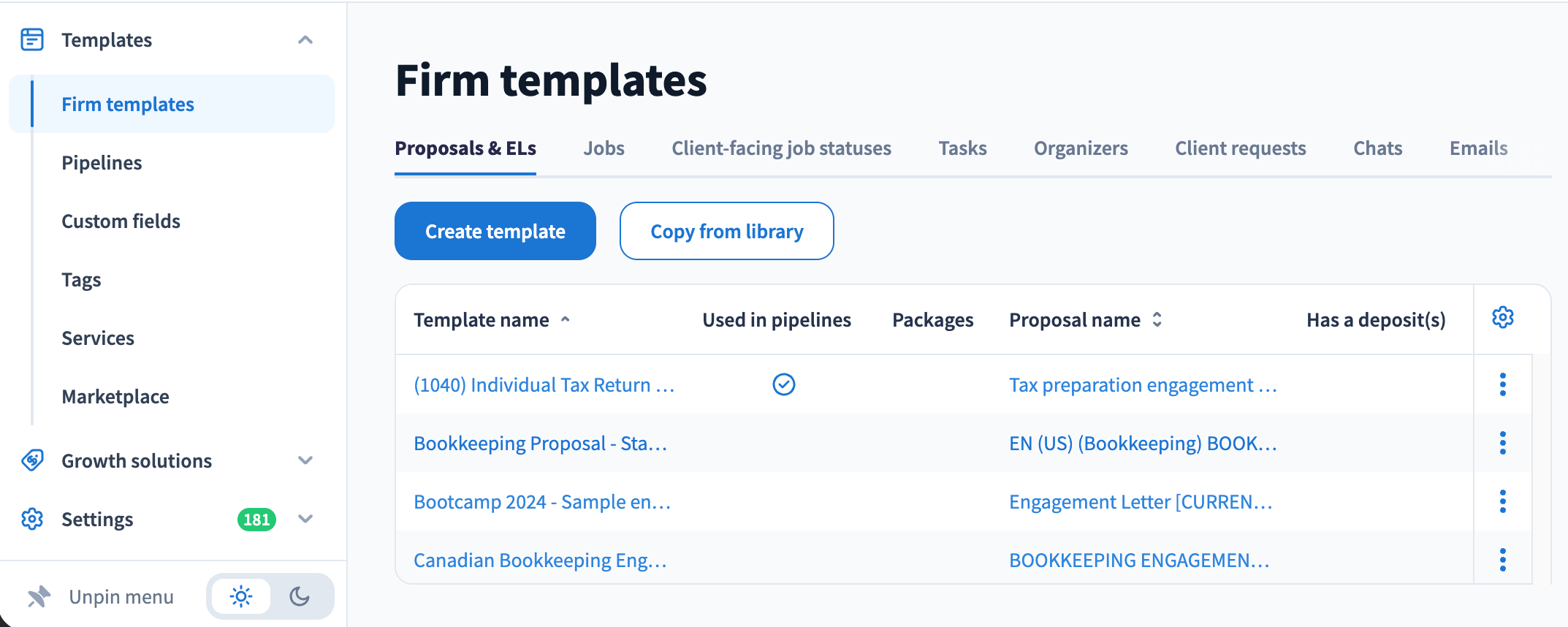Click Copy from library button
The image size is (1568, 627).
[726, 231]
